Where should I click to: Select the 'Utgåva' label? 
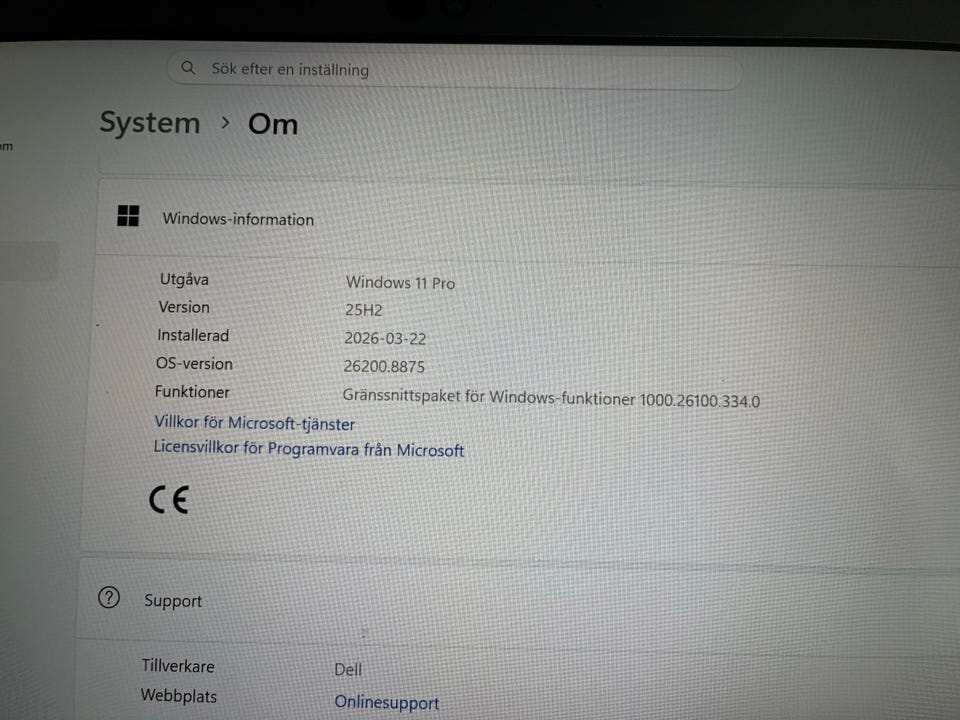(x=184, y=279)
